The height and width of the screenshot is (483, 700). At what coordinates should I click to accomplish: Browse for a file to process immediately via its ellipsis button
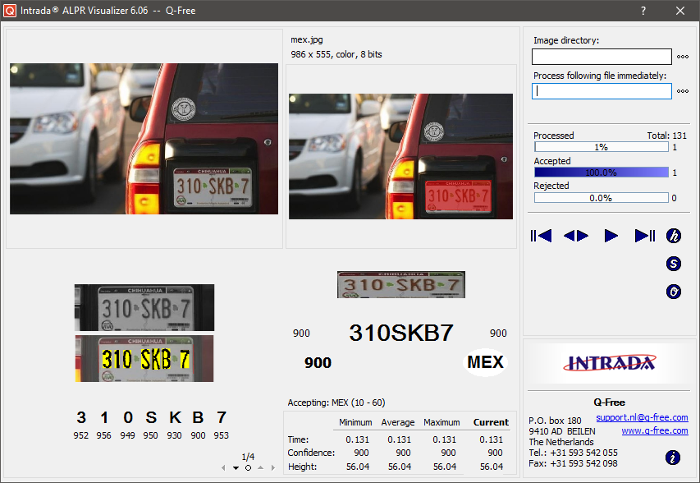coord(683,91)
